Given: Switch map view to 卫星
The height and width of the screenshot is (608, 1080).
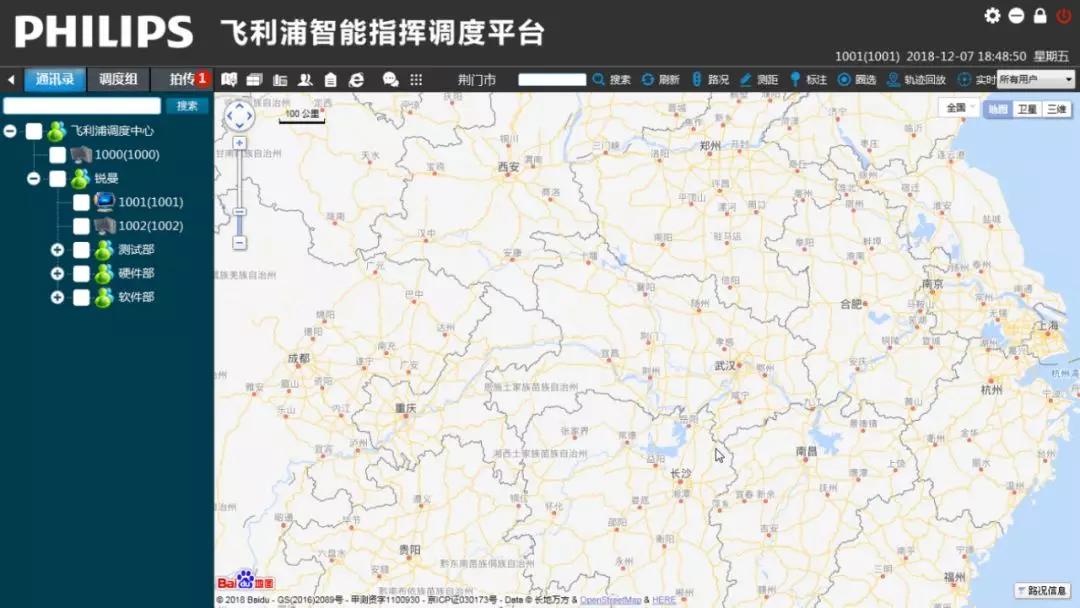Looking at the screenshot, I should [x=1027, y=109].
